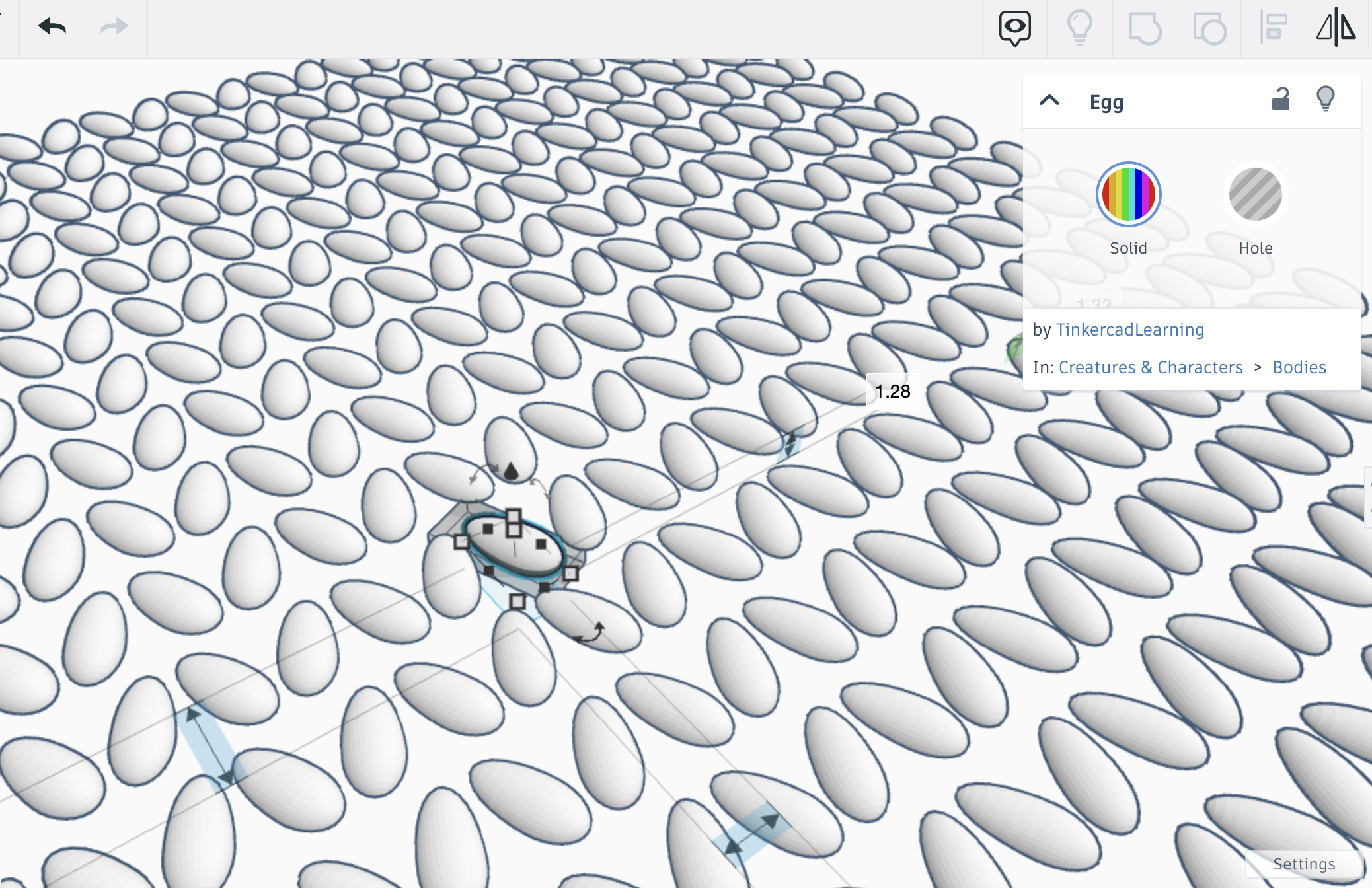
Task: Click the blue dimension arrow near 1.28
Action: 789,445
